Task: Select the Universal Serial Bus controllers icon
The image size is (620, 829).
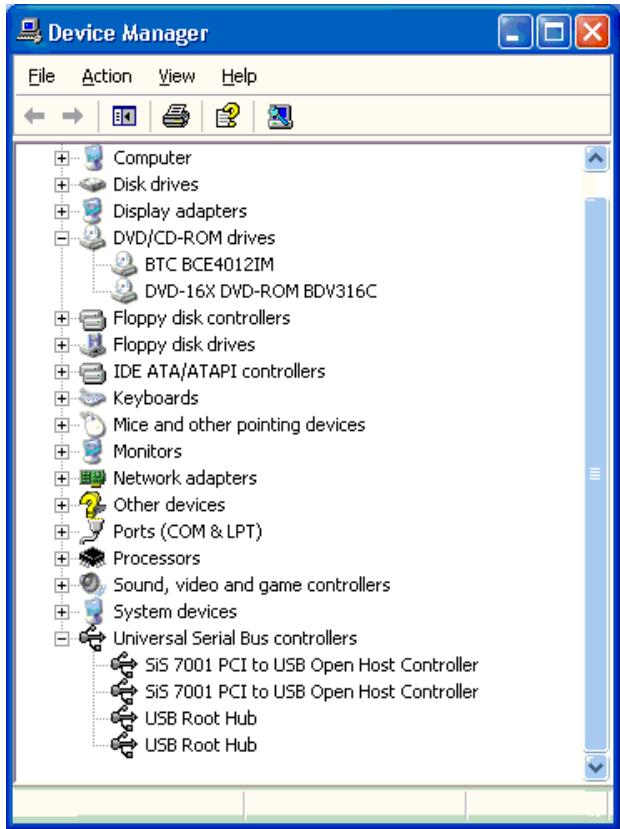Action: [93, 639]
